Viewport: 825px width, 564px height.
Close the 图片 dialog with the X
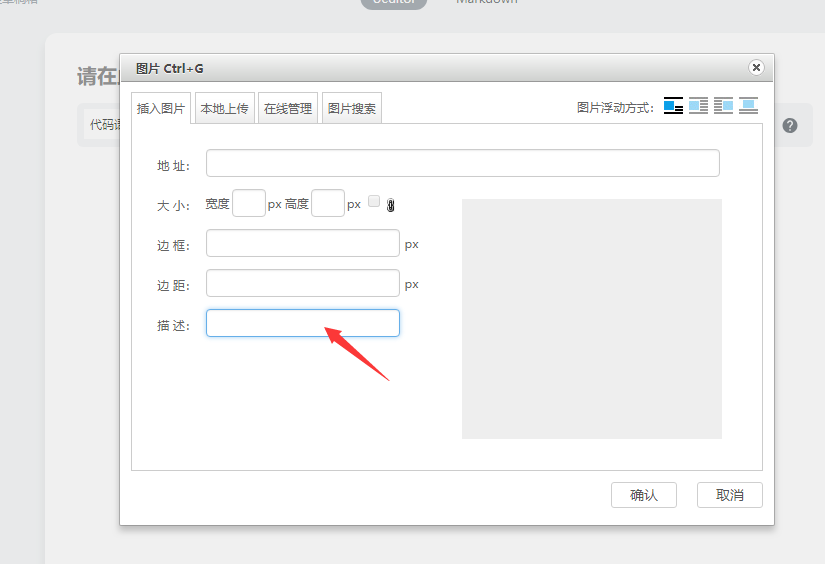(x=756, y=68)
